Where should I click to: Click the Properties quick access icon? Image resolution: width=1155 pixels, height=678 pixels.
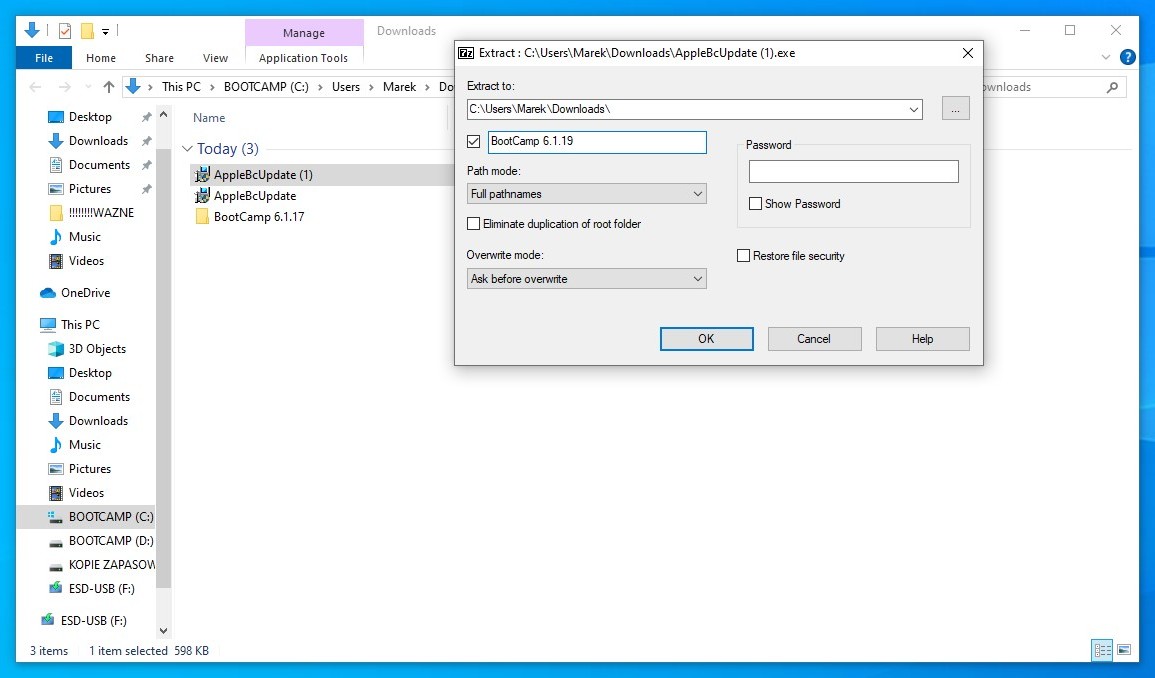click(65, 31)
